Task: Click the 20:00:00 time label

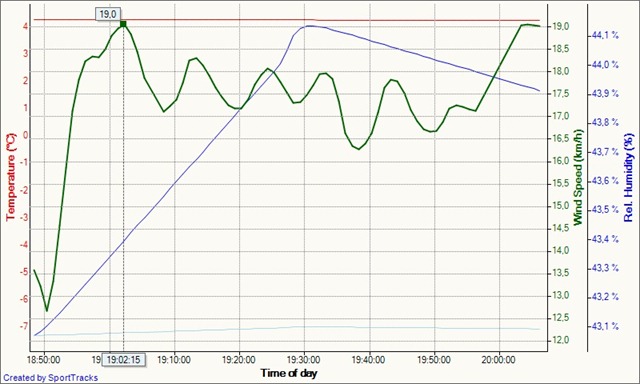Action: (499, 360)
